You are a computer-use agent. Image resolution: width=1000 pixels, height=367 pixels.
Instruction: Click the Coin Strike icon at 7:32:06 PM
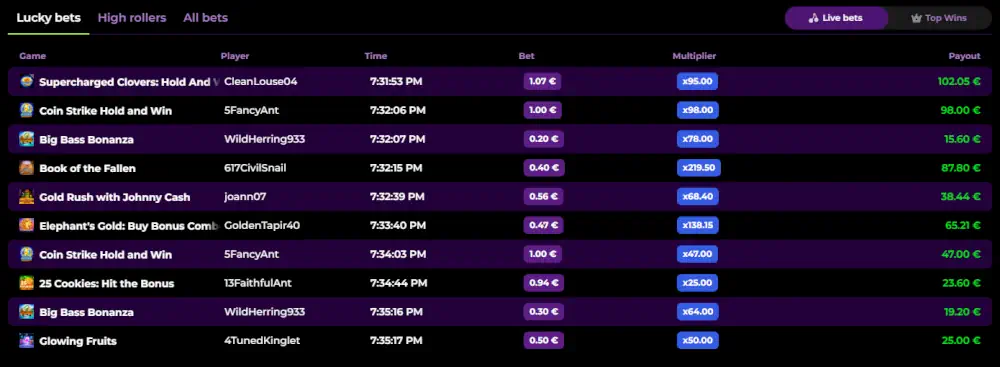(27, 110)
